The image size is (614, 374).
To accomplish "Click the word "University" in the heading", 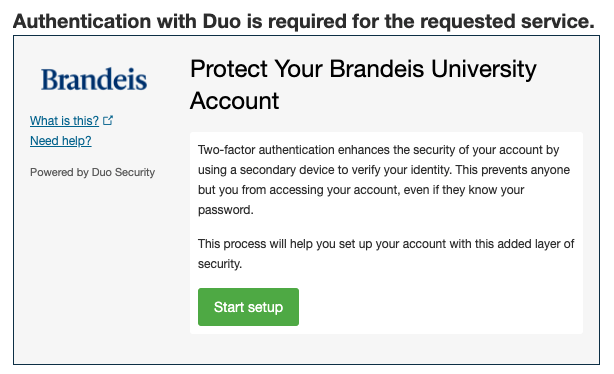I will point(484,69).
